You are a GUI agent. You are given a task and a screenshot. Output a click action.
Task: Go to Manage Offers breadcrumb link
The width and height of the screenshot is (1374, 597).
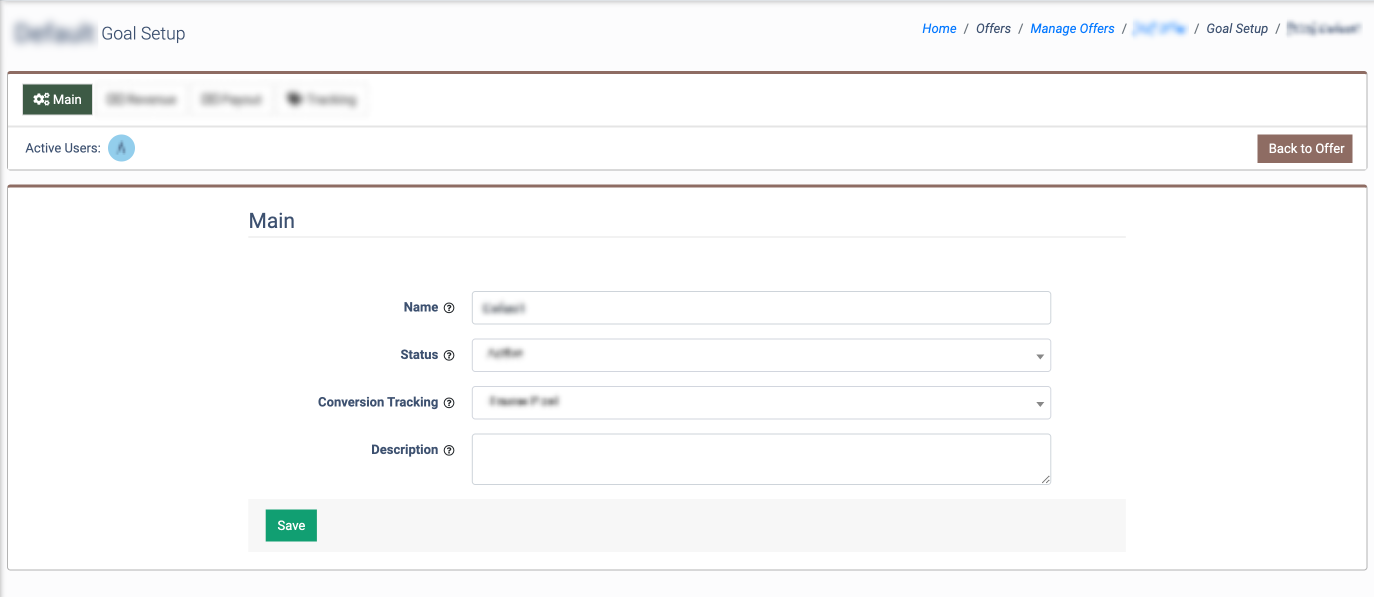click(x=1072, y=29)
